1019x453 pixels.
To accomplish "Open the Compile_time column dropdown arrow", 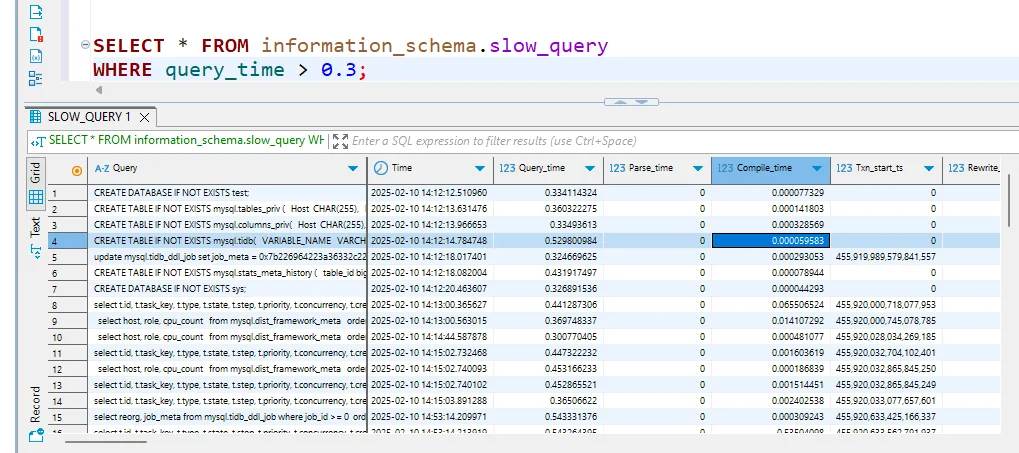I will pyautogui.click(x=818, y=168).
